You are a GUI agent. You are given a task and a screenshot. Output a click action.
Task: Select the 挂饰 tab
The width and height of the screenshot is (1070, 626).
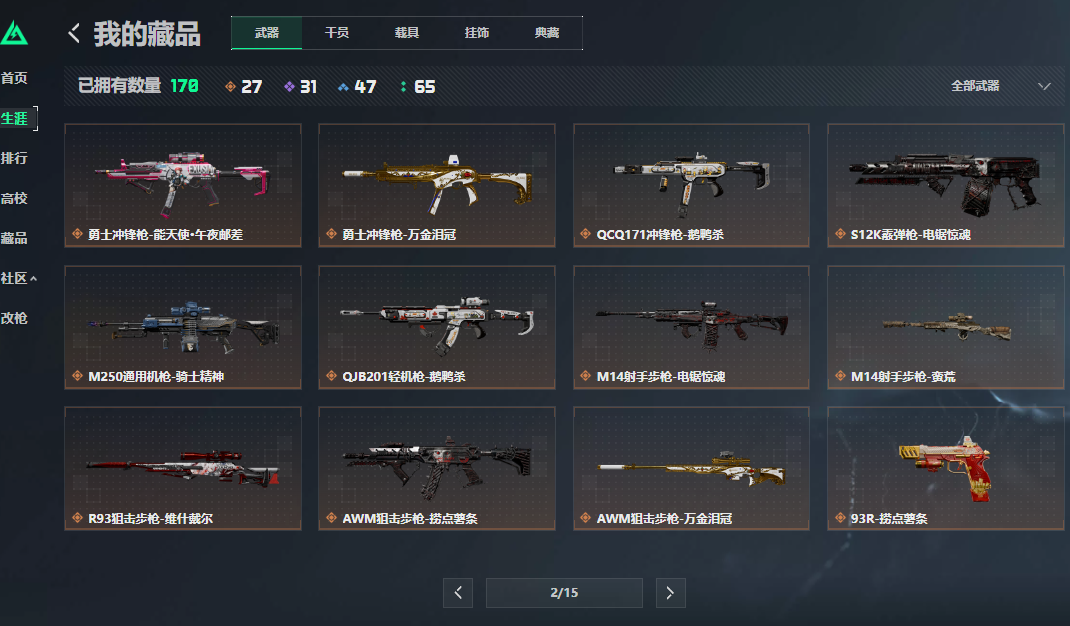point(477,33)
